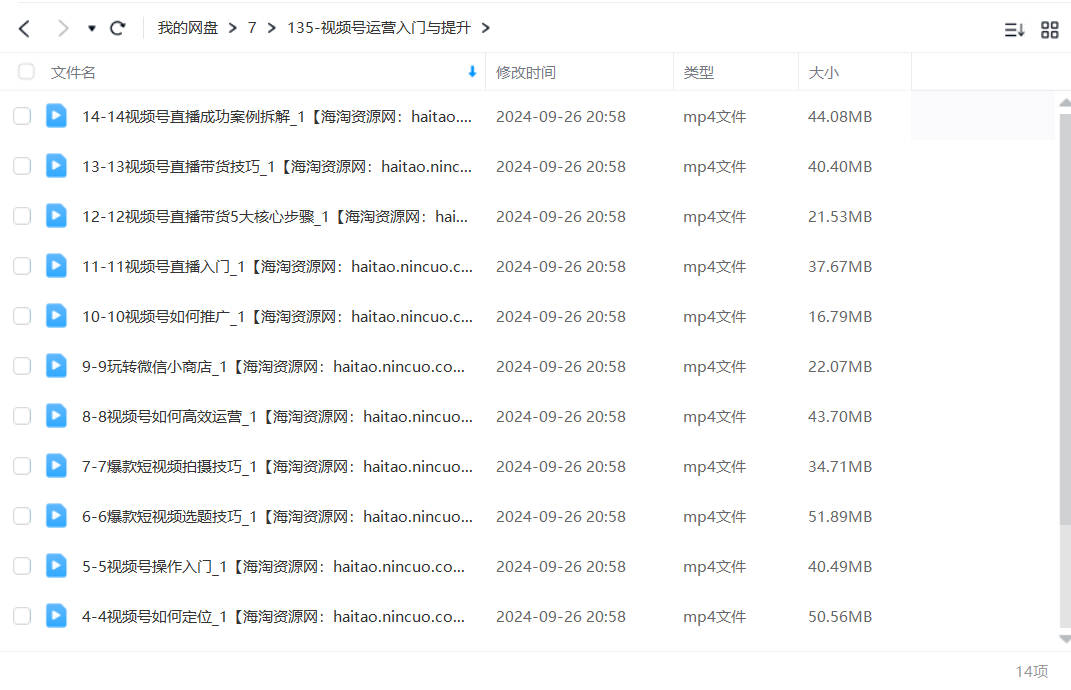Expand chevron after 7 breadcrumb
Image resolution: width=1071 pixels, height=690 pixels.
[x=272, y=28]
